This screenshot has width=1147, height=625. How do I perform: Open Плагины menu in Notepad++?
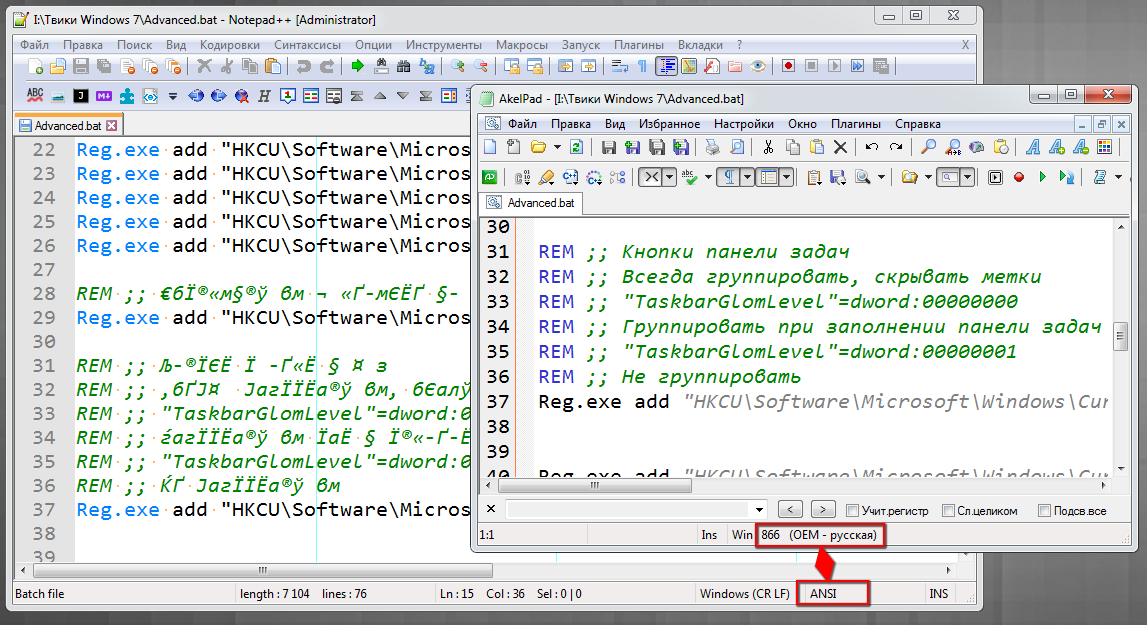point(639,45)
